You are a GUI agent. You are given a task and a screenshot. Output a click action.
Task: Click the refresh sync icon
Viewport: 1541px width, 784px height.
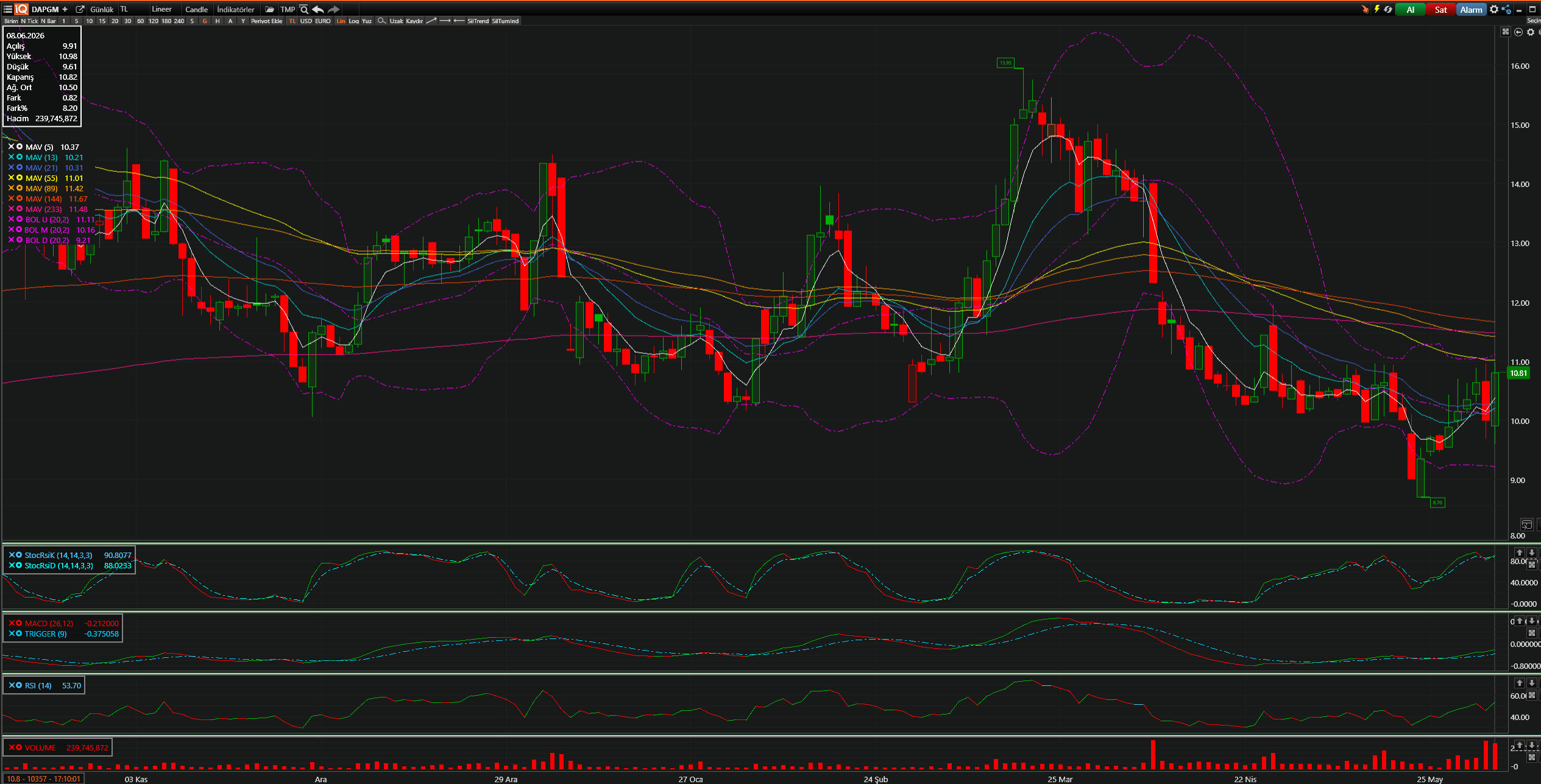point(1388,9)
